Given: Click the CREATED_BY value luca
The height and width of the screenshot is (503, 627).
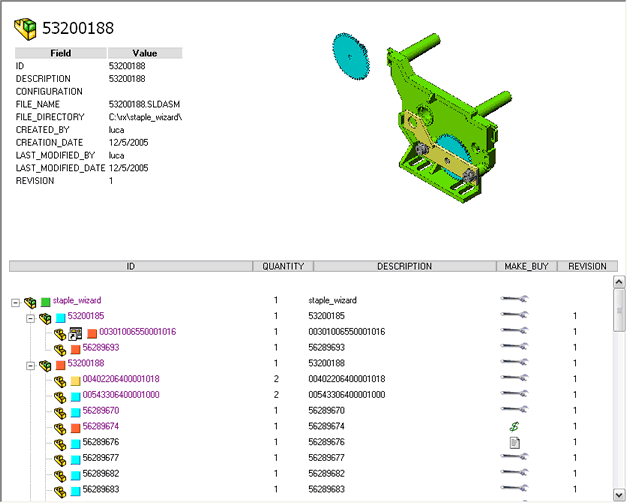Looking at the screenshot, I should pyautogui.click(x=116, y=130).
